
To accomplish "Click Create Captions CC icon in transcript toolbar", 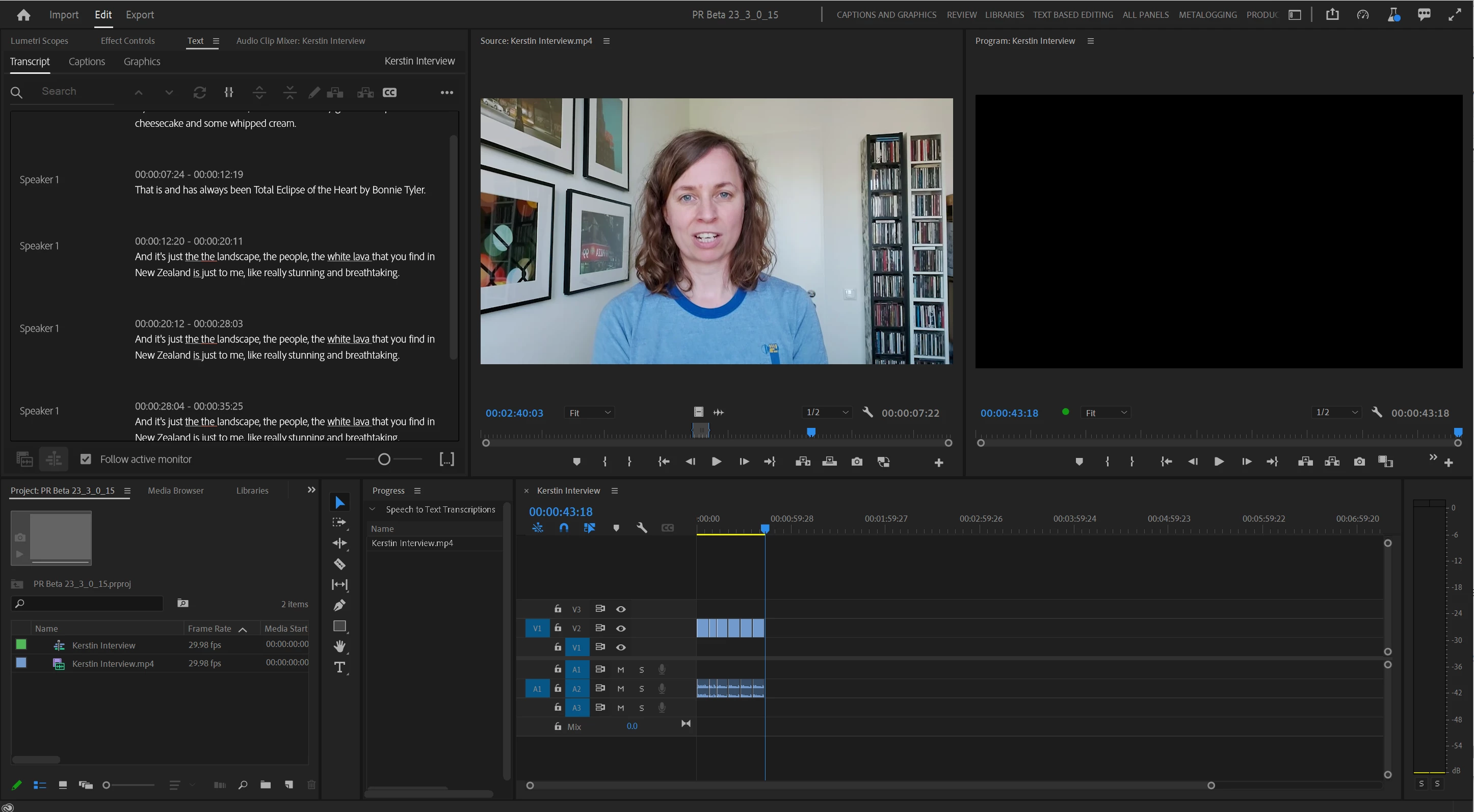I will [x=390, y=92].
